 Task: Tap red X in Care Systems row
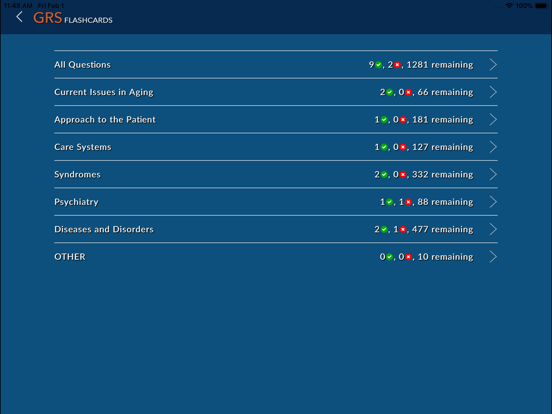(403, 147)
